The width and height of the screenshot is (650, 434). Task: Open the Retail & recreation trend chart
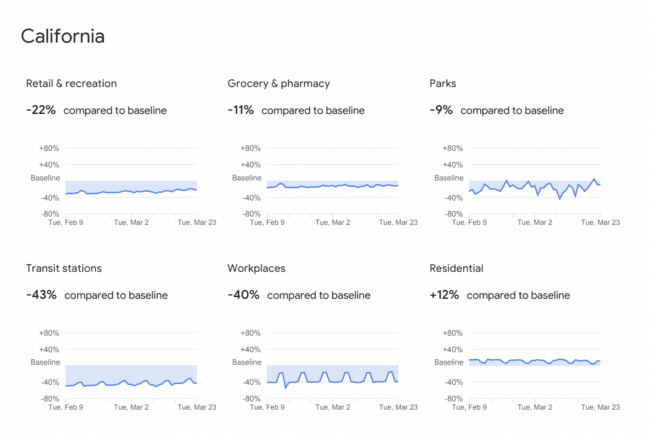(x=131, y=181)
